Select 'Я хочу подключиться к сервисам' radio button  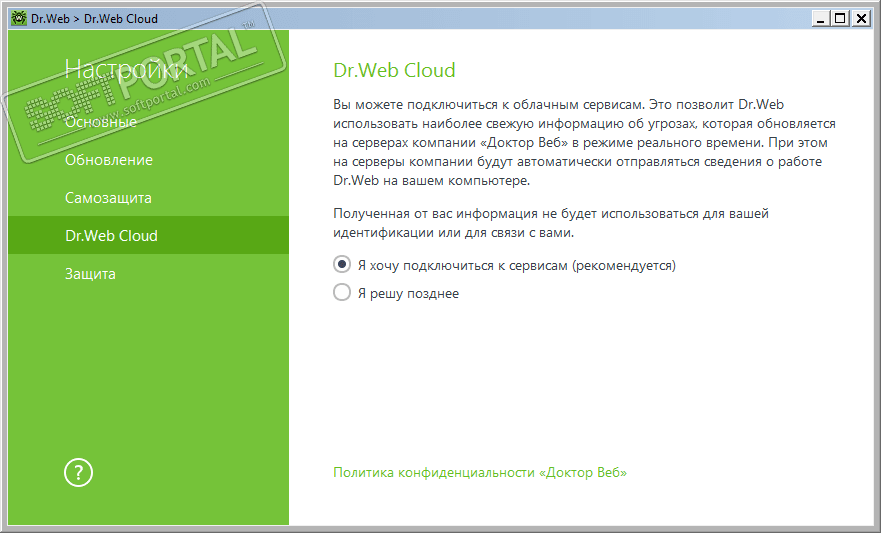click(342, 264)
